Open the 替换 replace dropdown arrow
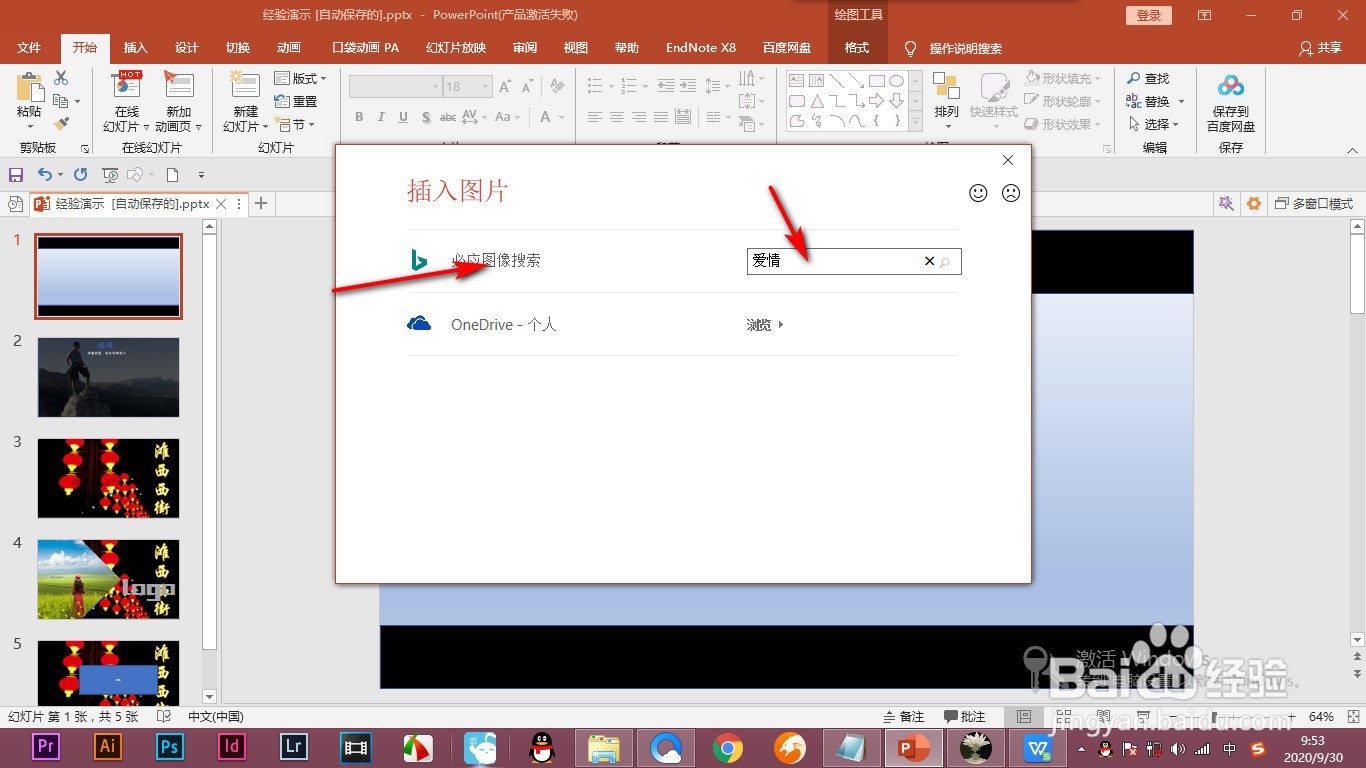Image resolution: width=1366 pixels, height=768 pixels. pos(1181,102)
